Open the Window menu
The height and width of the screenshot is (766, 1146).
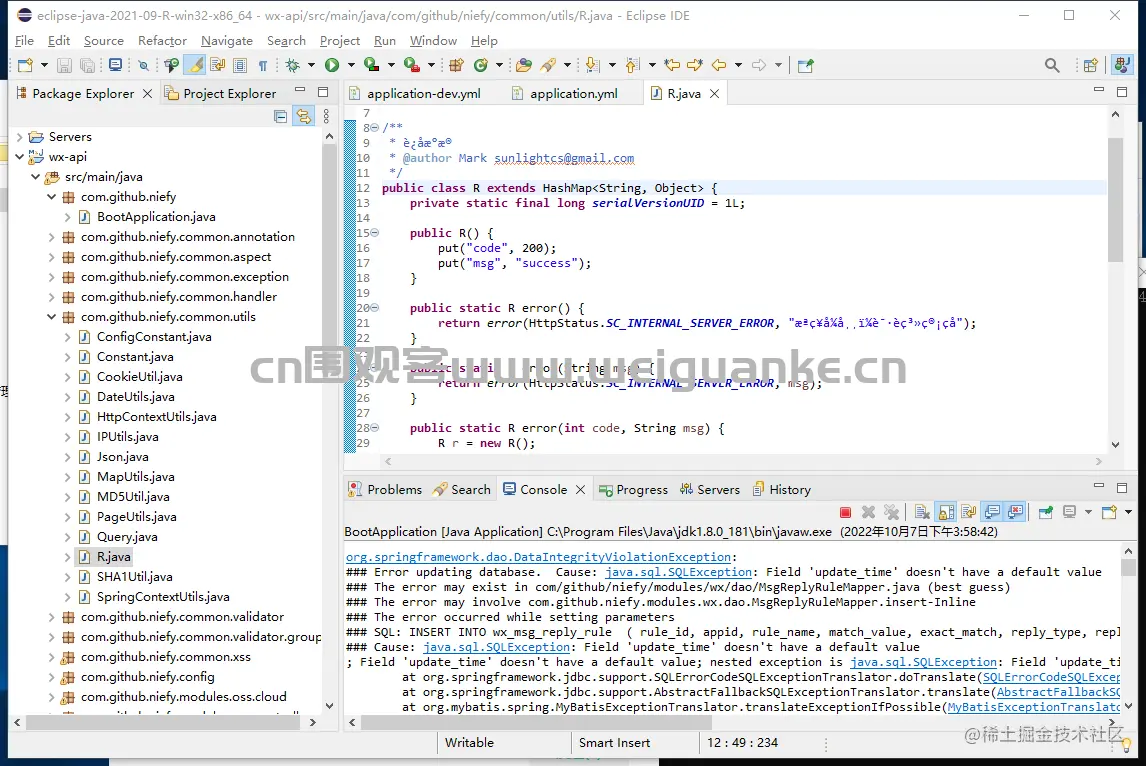(x=433, y=41)
